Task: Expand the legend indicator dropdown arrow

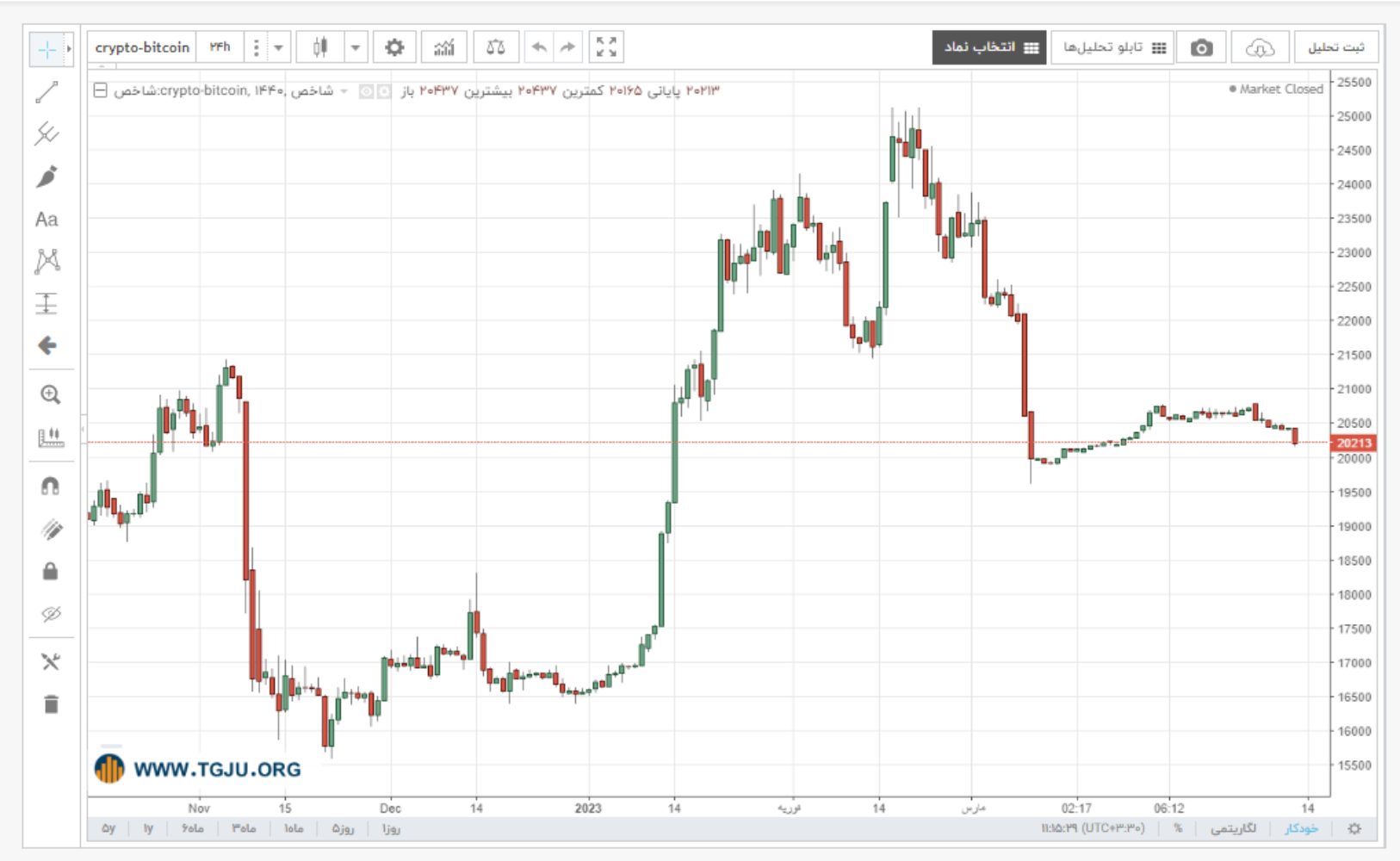Action: (344, 91)
